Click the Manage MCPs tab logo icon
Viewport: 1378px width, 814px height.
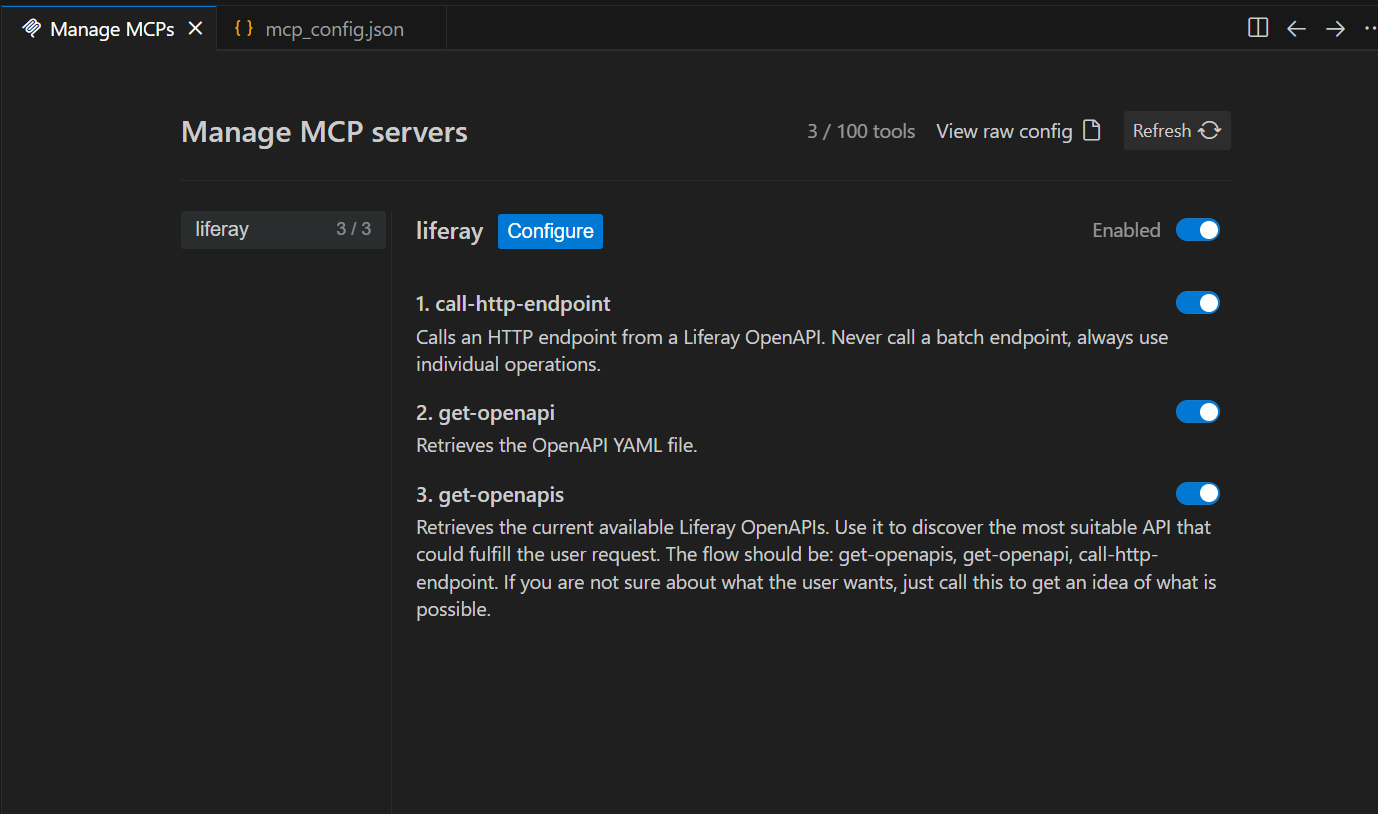pyautogui.click(x=31, y=28)
